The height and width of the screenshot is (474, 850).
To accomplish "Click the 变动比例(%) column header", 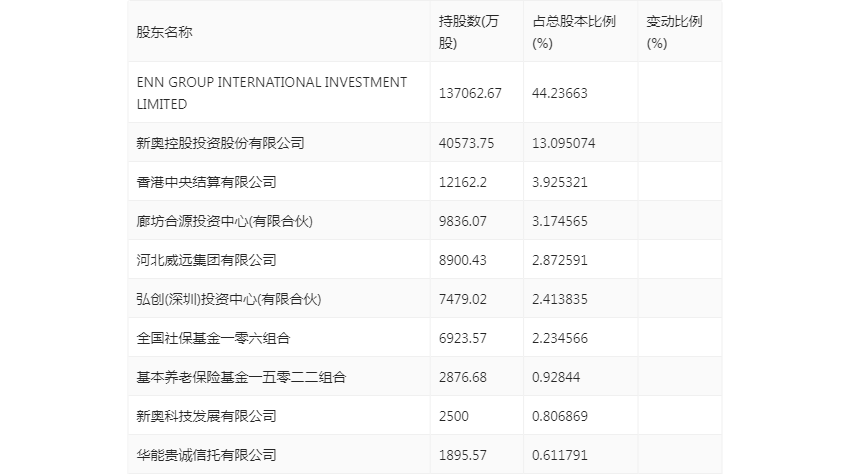I will click(674, 32).
